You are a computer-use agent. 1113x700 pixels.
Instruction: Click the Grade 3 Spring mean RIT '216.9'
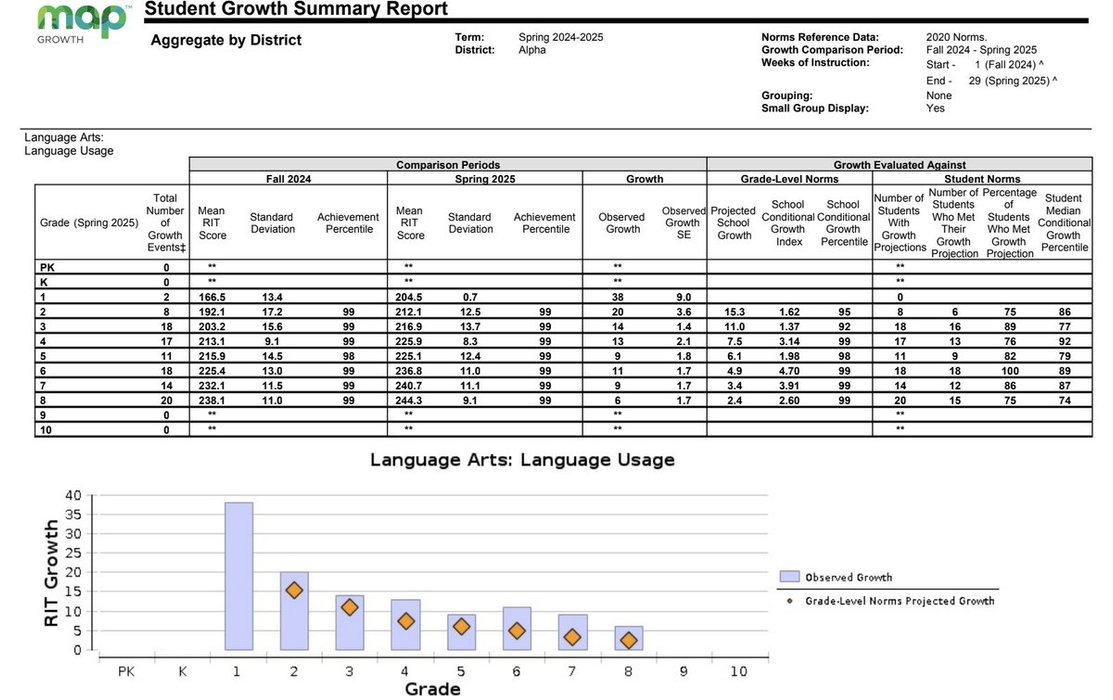coord(409,327)
